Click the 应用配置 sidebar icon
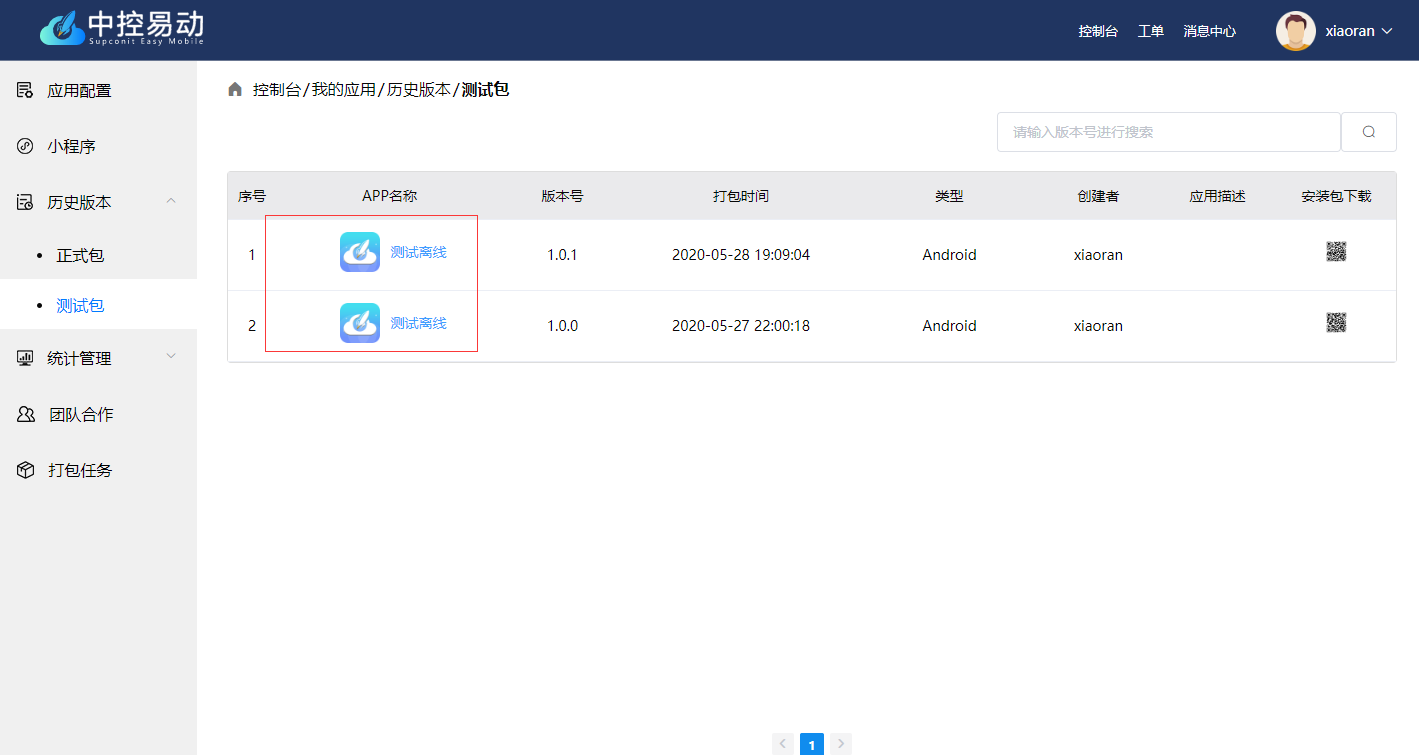1419x755 pixels. (x=25, y=91)
